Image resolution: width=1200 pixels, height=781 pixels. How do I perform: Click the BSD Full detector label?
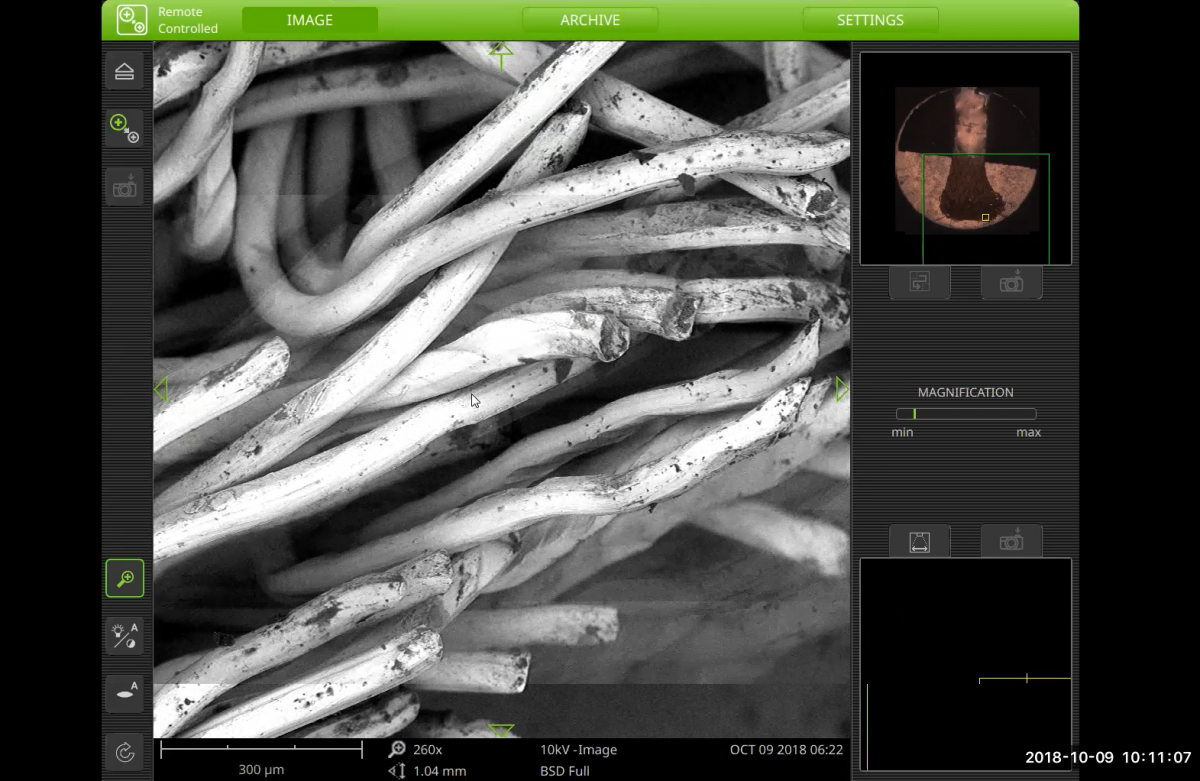pos(565,771)
